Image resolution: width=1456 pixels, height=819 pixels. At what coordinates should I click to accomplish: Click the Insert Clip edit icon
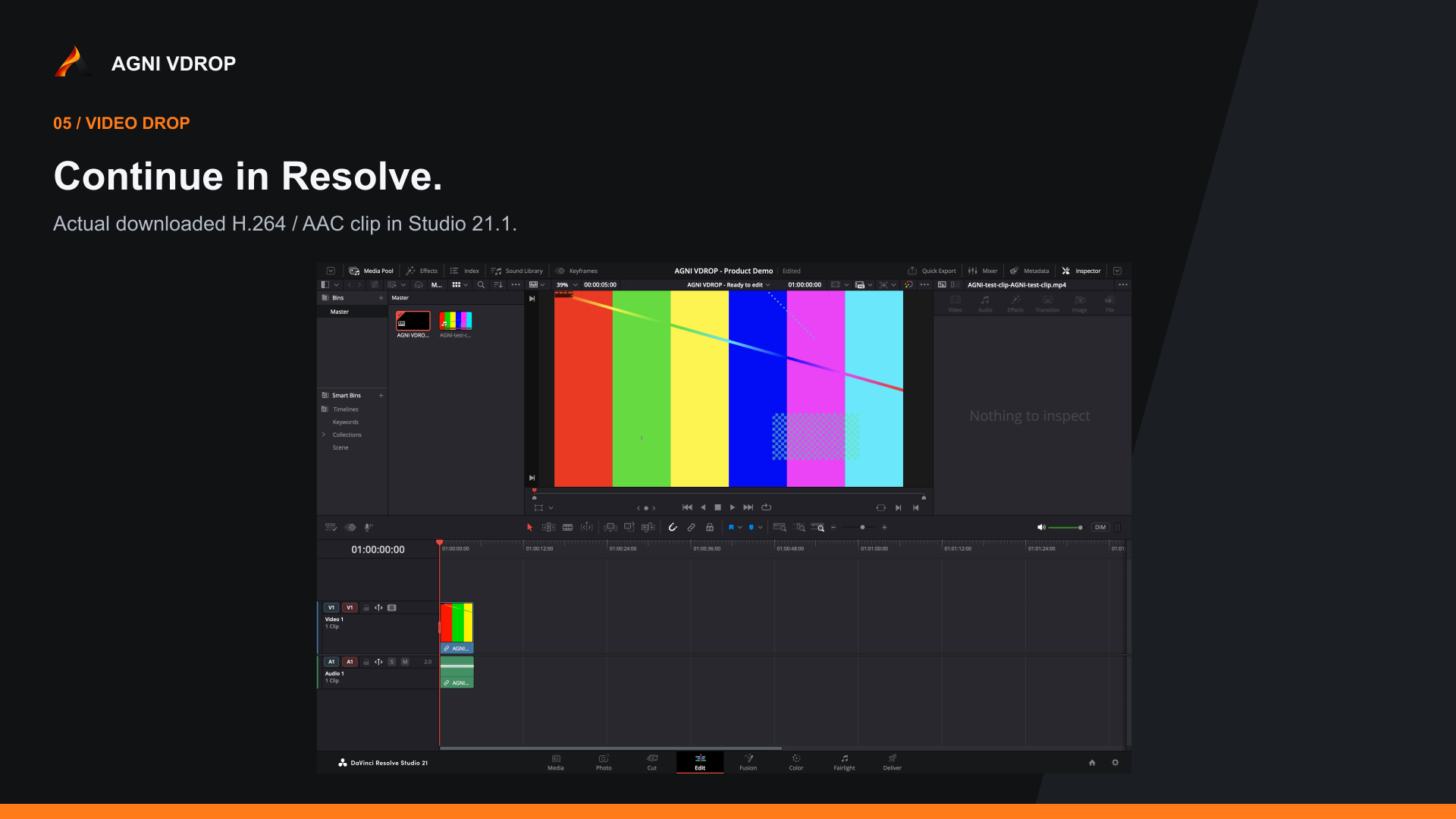[x=610, y=527]
